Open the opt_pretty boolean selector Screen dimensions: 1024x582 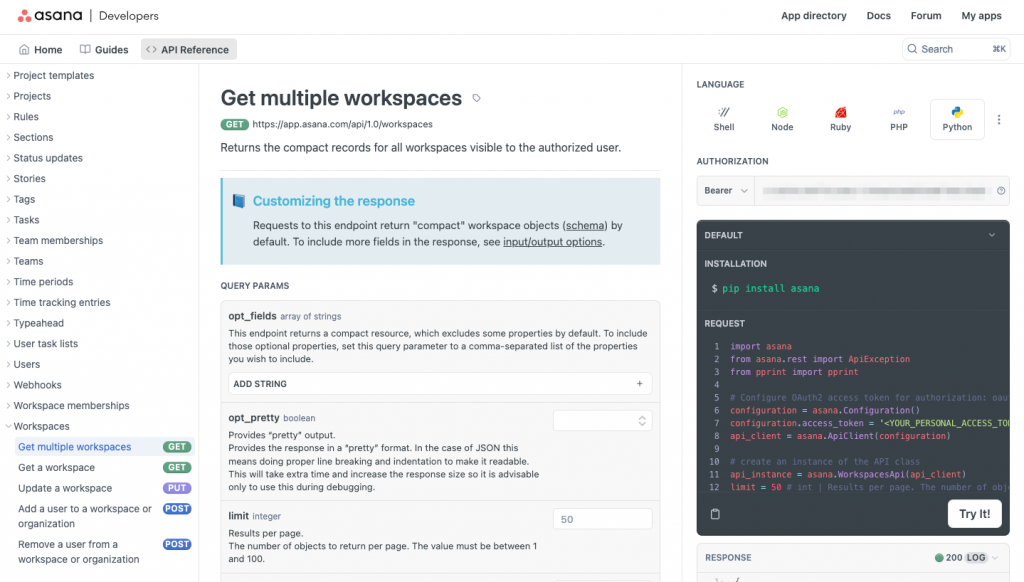point(602,421)
